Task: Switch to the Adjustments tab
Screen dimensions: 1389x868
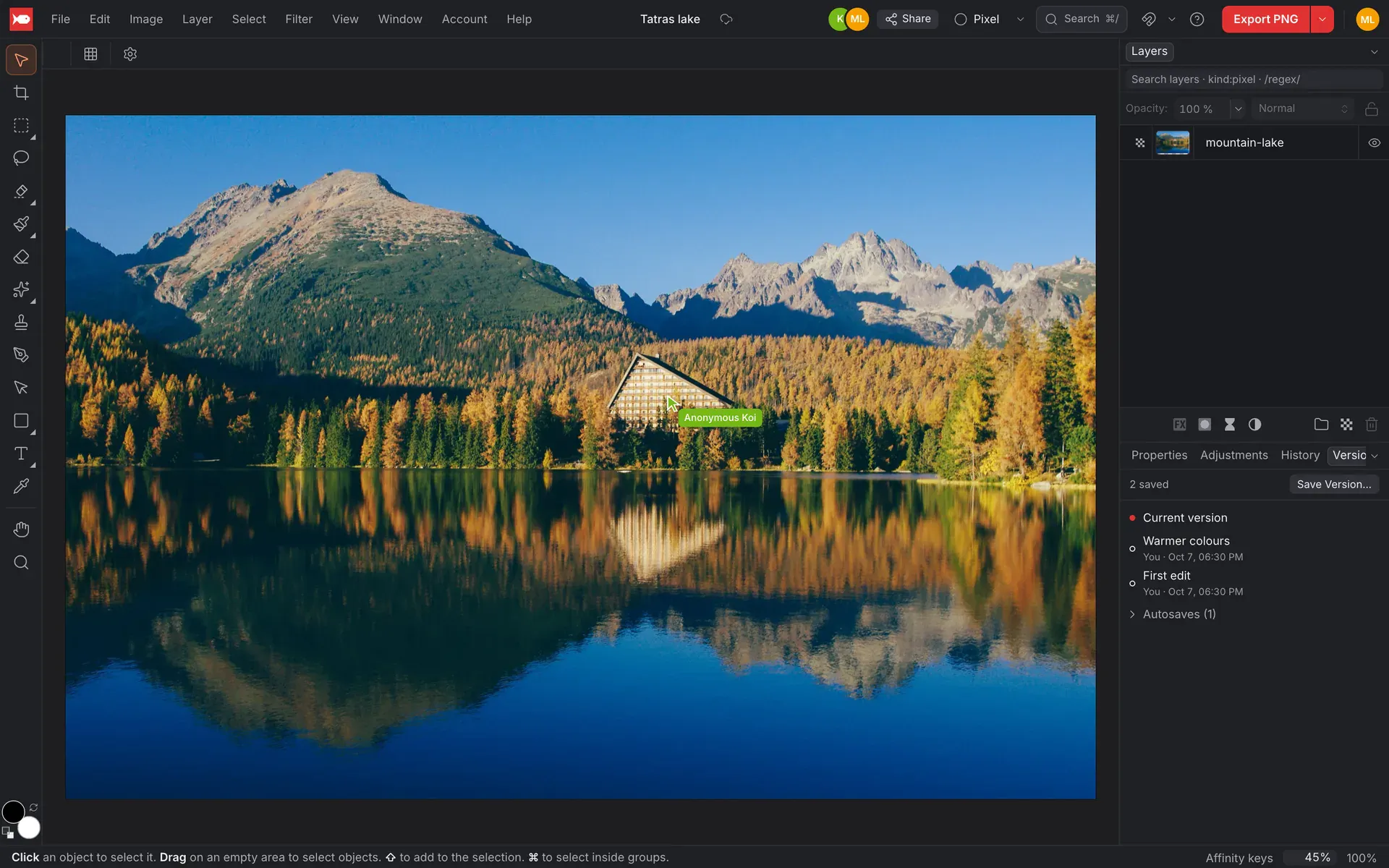Action: [x=1233, y=456]
